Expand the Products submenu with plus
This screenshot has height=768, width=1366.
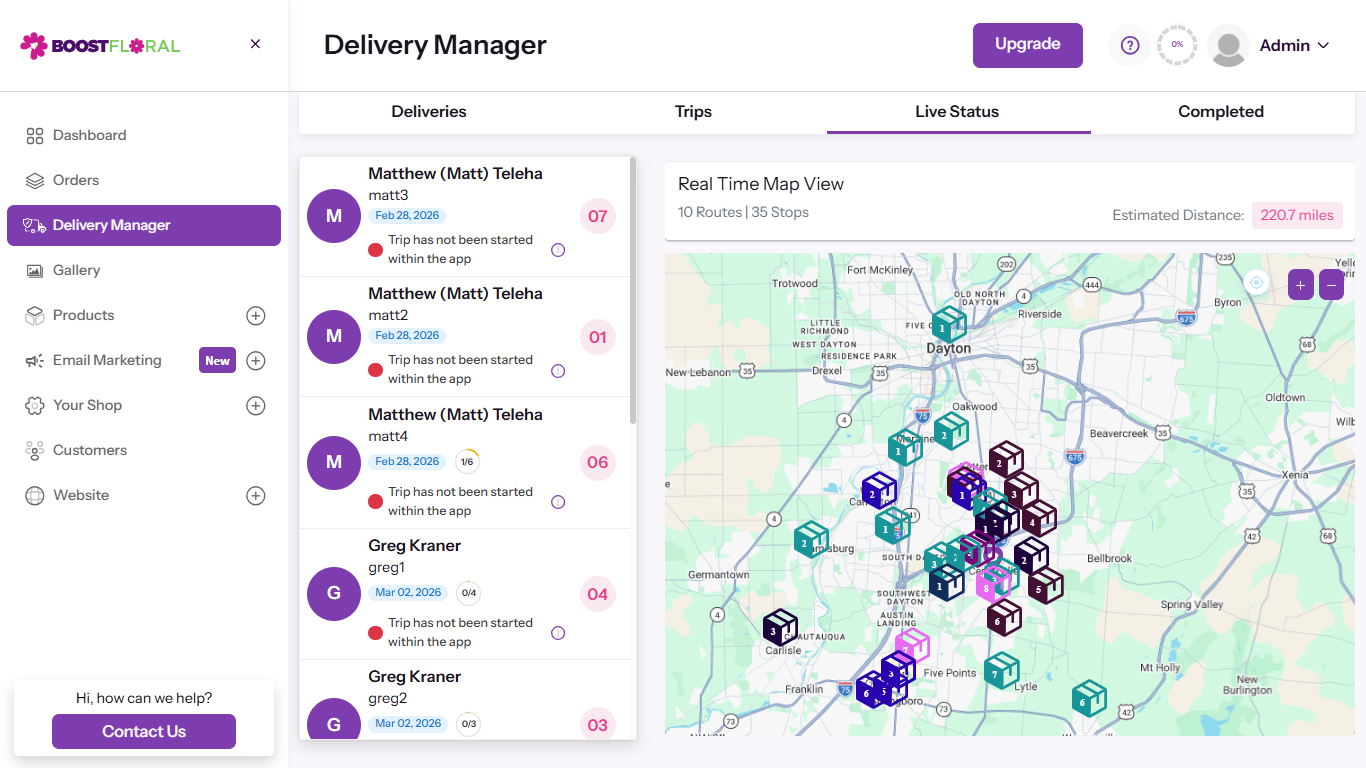[x=256, y=316]
